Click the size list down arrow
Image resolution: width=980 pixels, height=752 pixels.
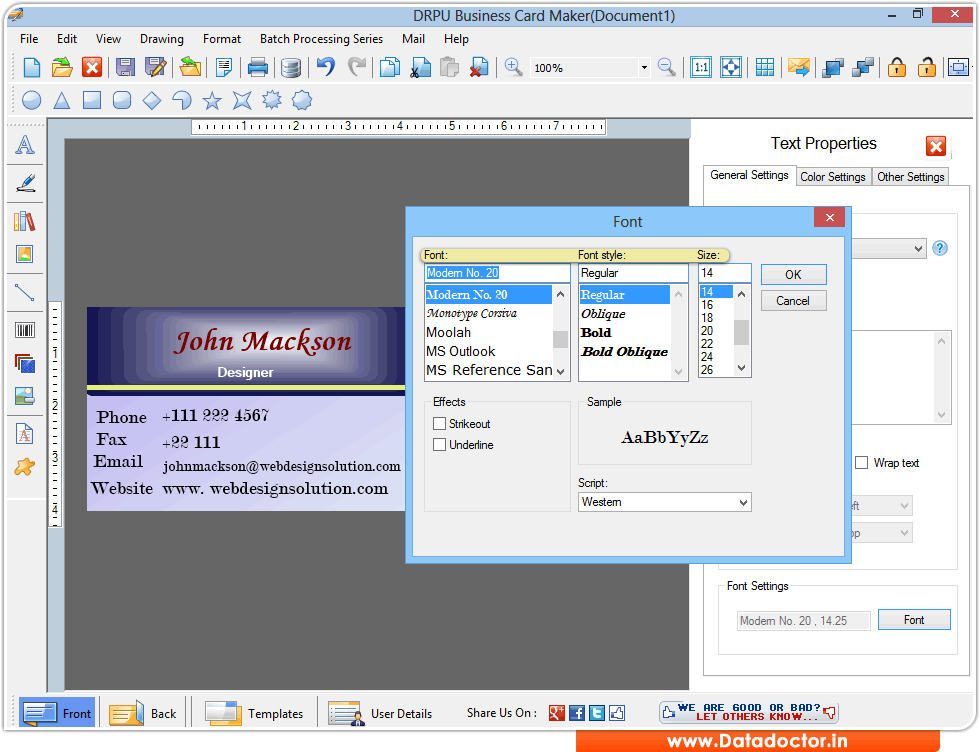(x=741, y=368)
